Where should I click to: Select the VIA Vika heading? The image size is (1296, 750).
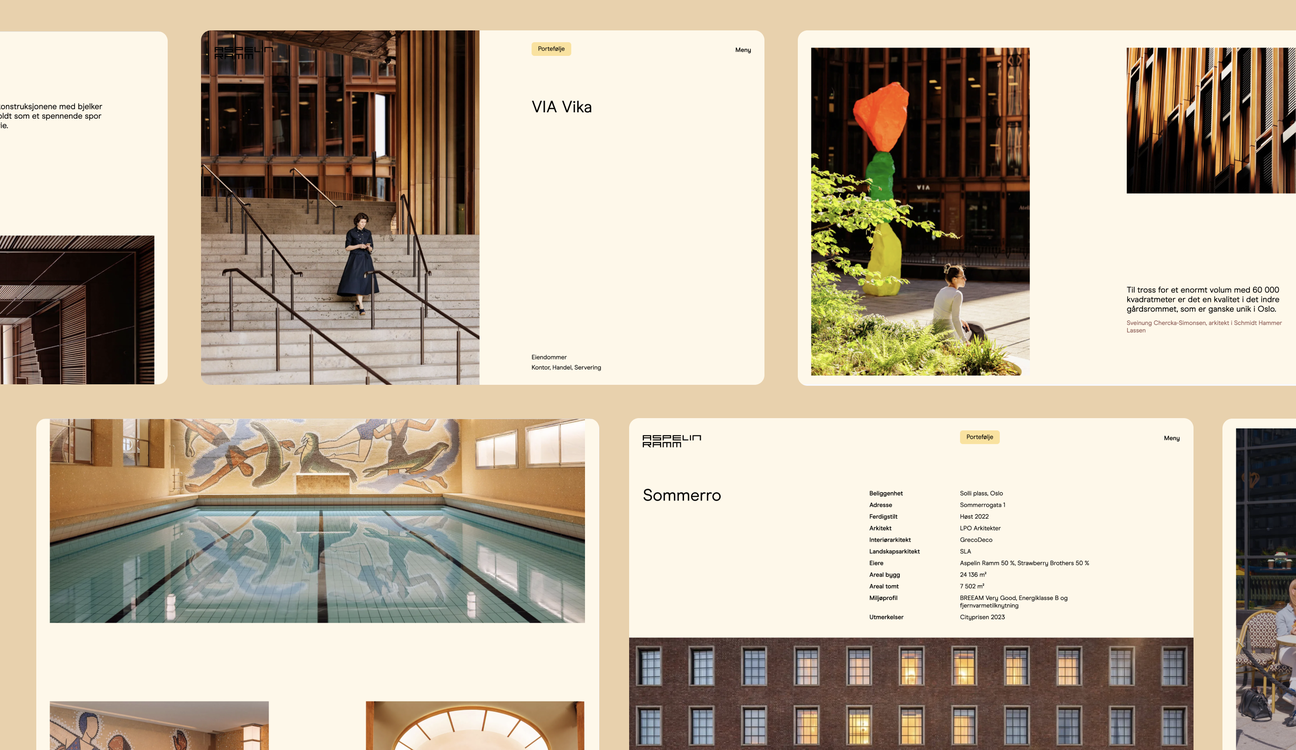561,107
